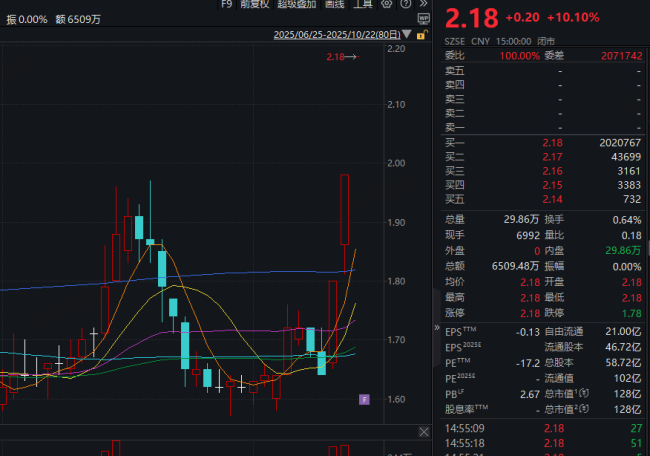The width and height of the screenshot is (650, 456).
Task: Click the purple F marker on chart
Action: coord(364,399)
